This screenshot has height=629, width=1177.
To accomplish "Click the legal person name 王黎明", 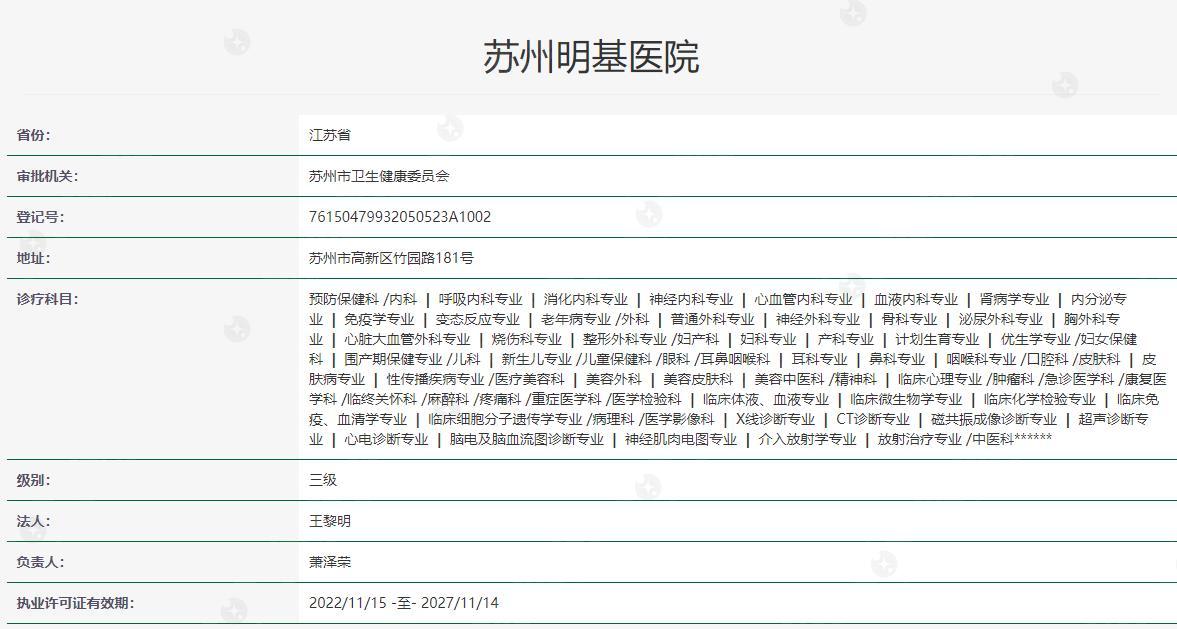I will point(330,521).
